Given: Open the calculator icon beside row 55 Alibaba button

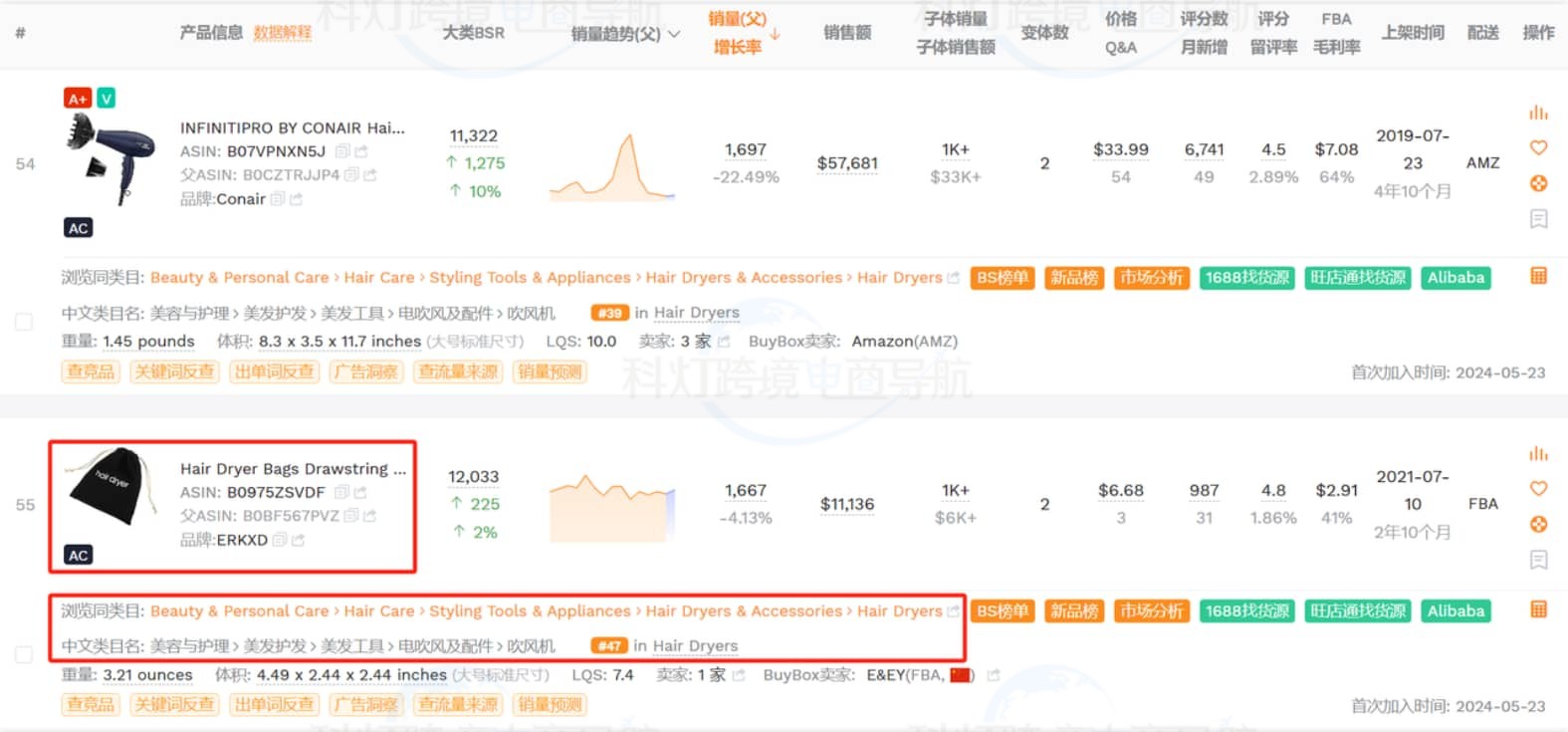Looking at the screenshot, I should click(x=1538, y=609).
